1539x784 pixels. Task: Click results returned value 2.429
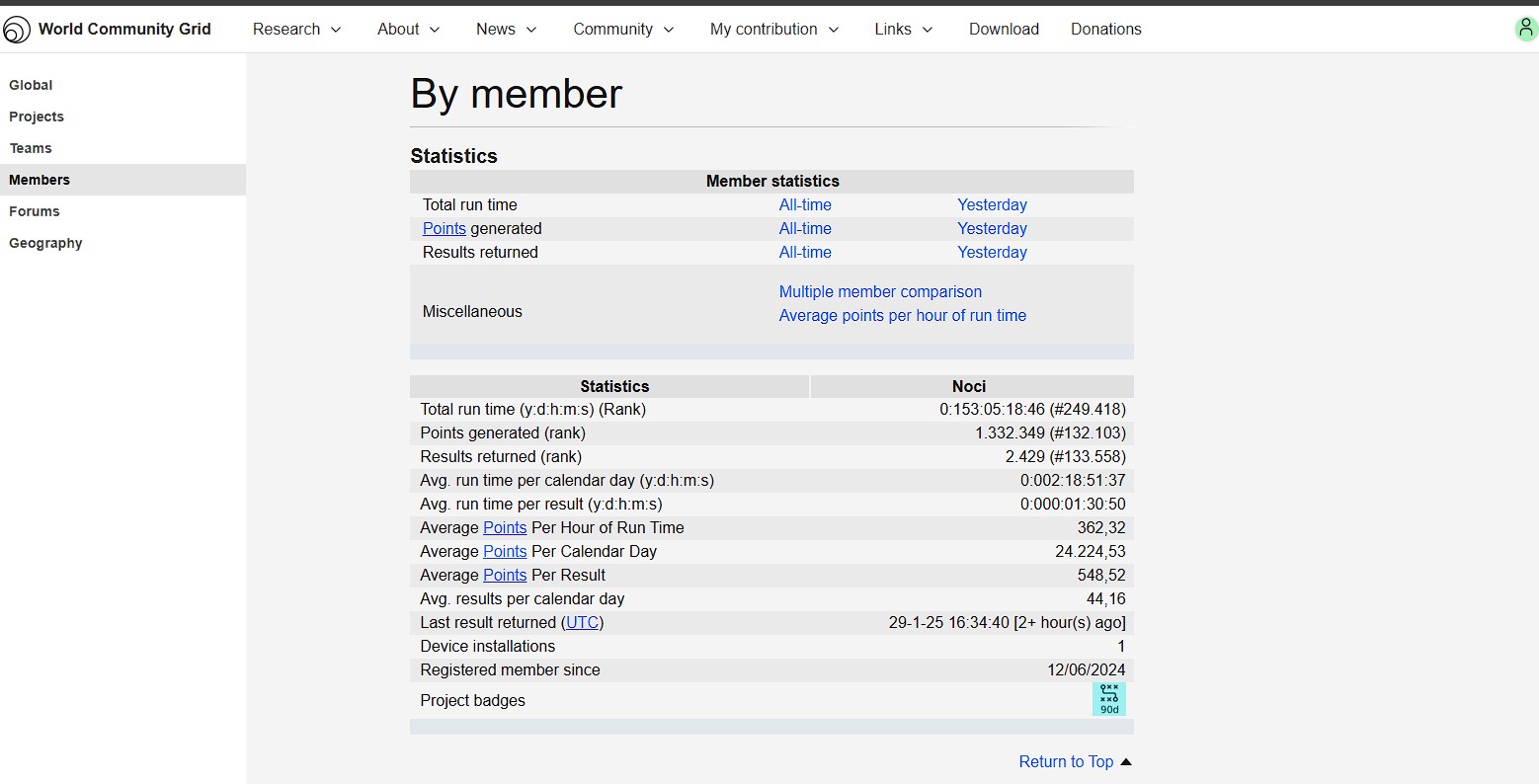click(x=1025, y=456)
